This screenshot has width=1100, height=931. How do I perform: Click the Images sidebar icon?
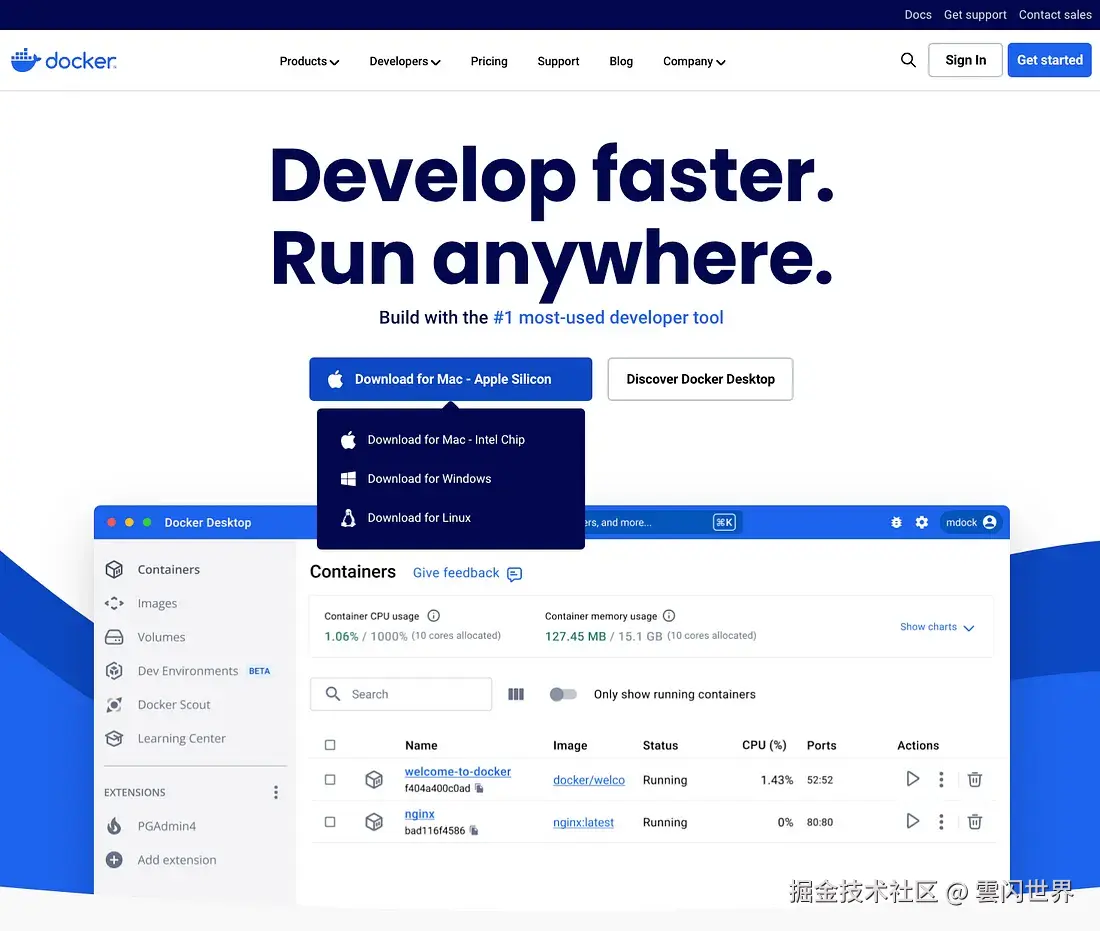(x=114, y=603)
